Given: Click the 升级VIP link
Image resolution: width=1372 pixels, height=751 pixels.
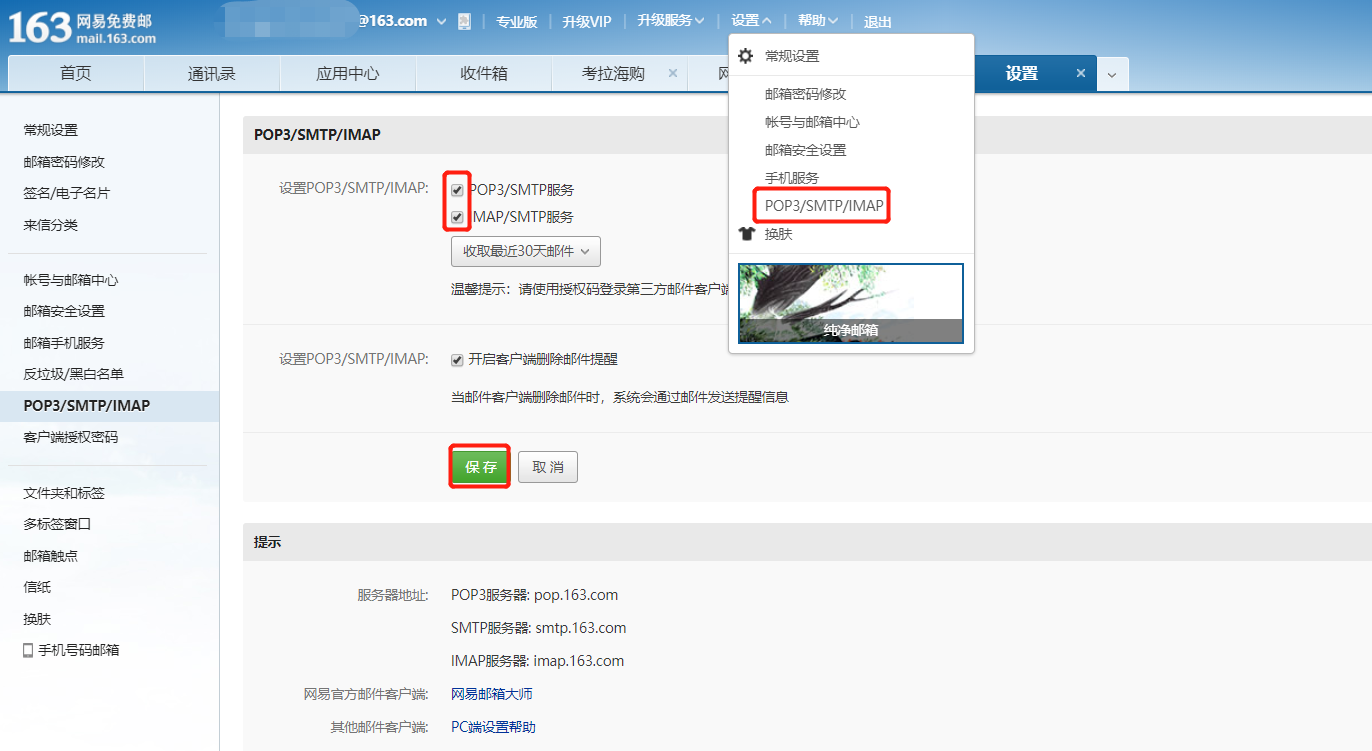Looking at the screenshot, I should [587, 22].
